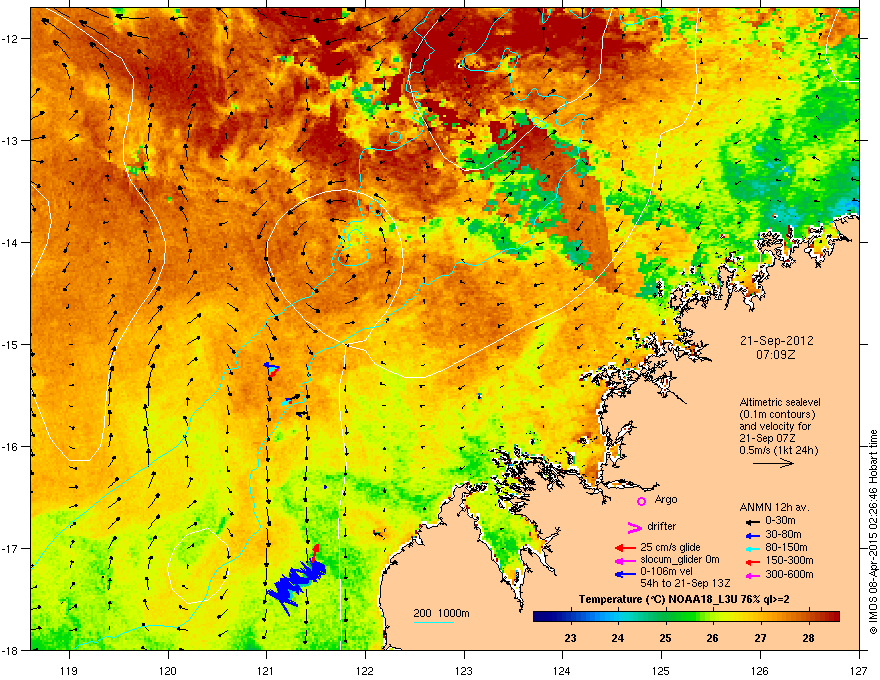Click the 0.5m/s velocity scale arrow

click(x=773, y=463)
